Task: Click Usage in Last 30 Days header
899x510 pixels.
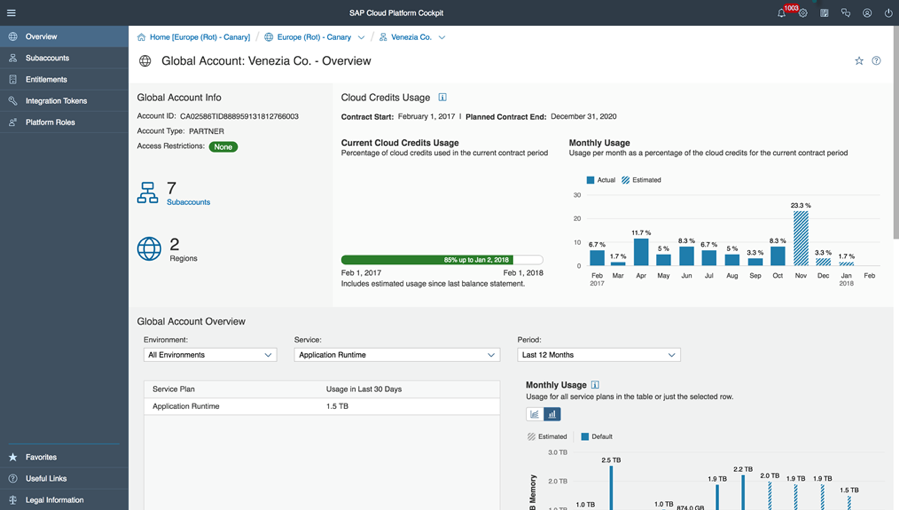Action: 364,389
